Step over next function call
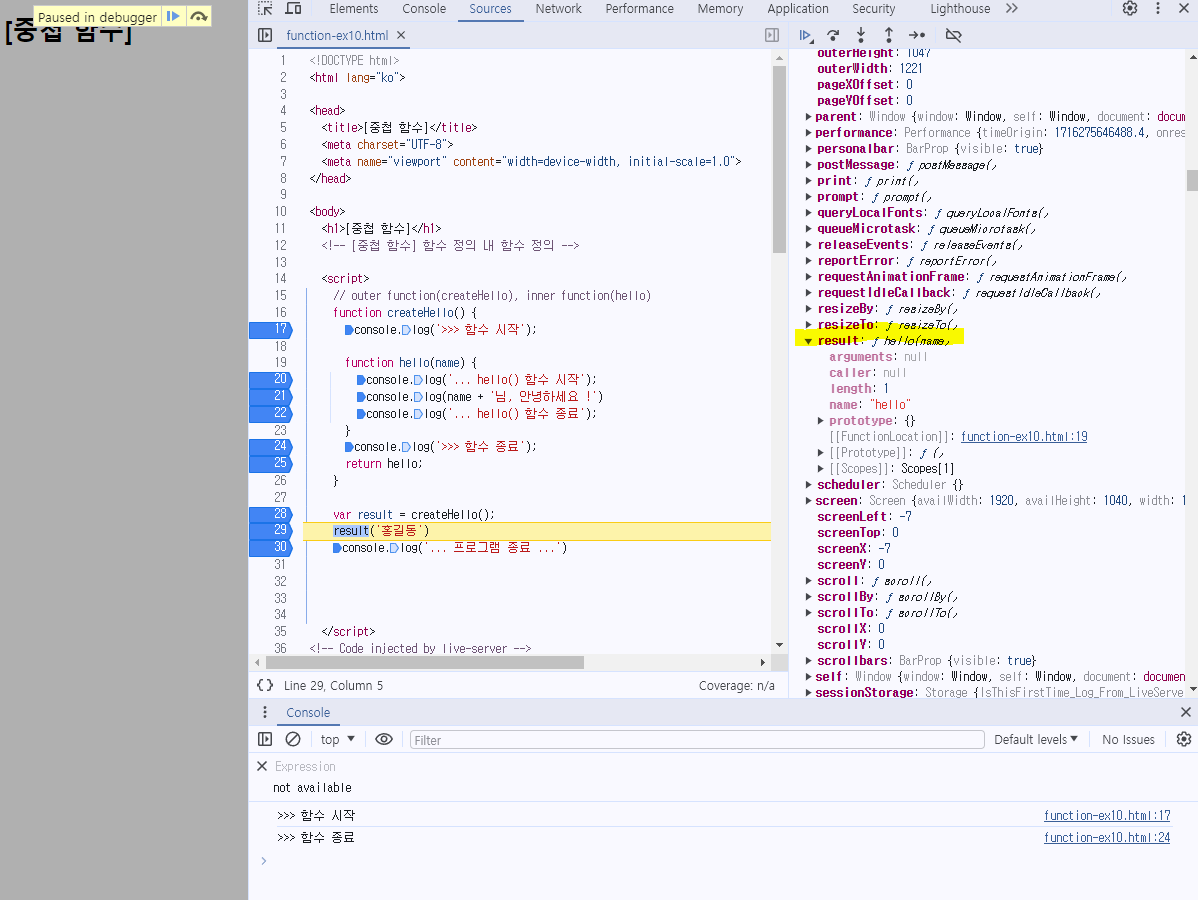The height and width of the screenshot is (900, 1198). 834,35
